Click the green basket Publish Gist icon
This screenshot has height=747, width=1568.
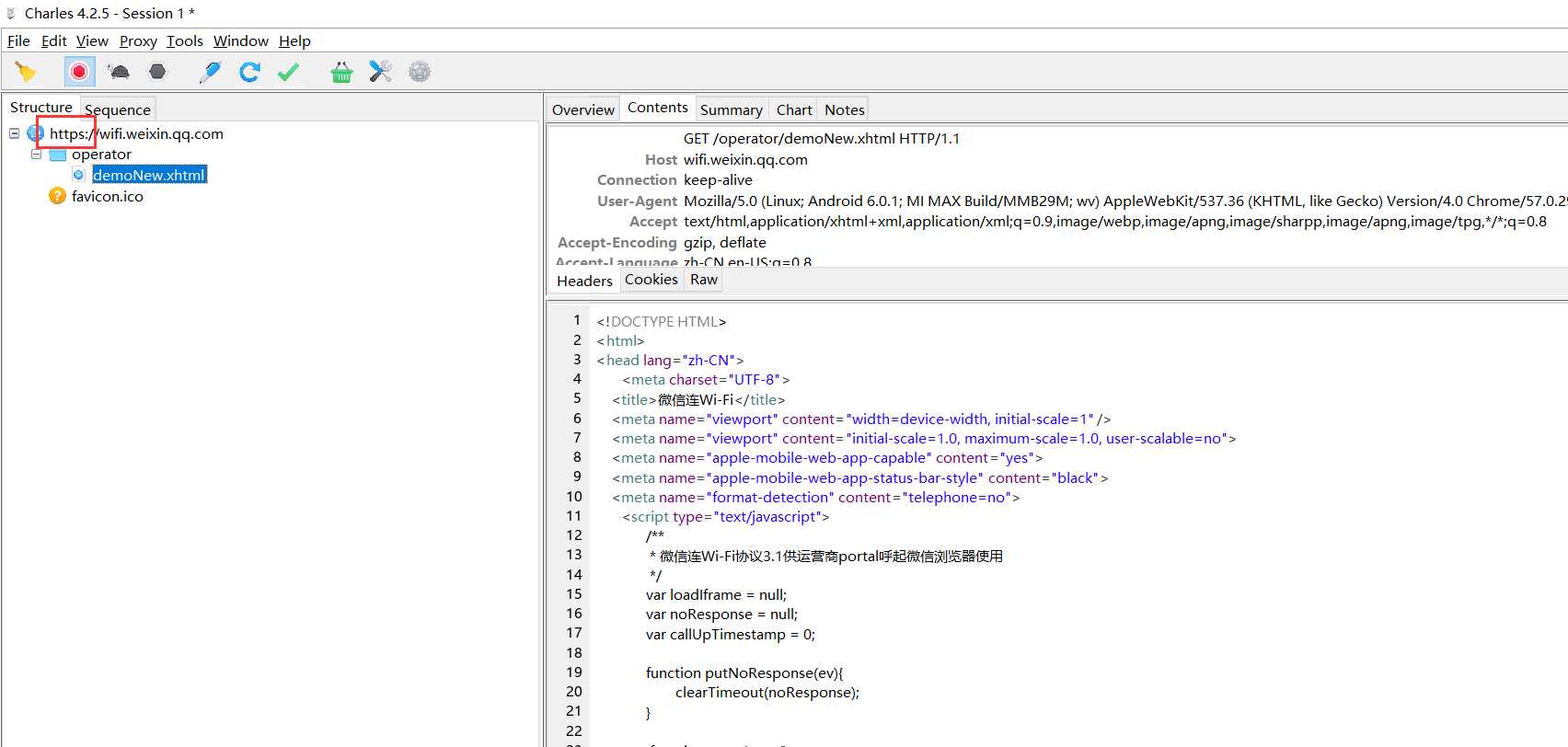341,72
